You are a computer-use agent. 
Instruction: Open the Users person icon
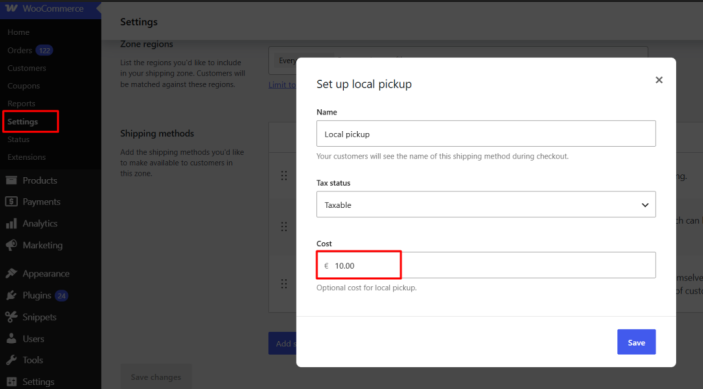(11, 338)
